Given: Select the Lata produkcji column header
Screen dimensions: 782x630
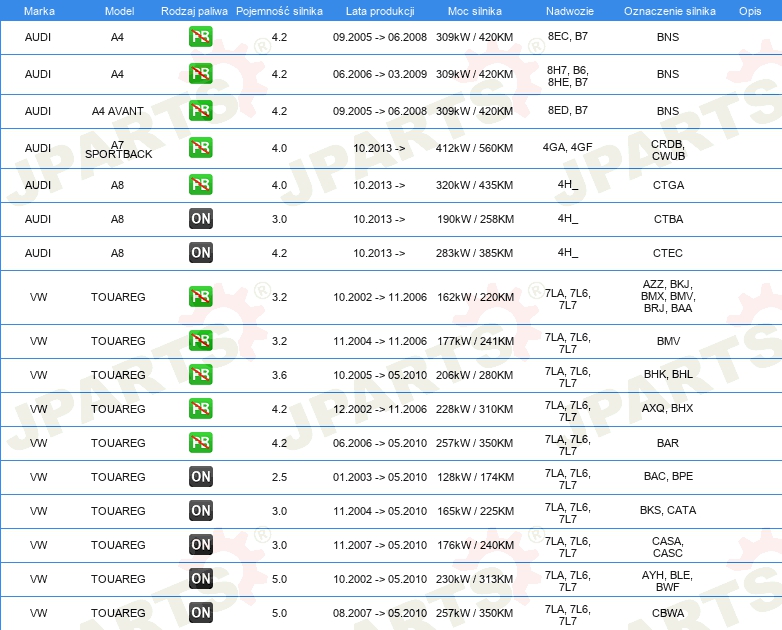Looking at the screenshot, I should pyautogui.click(x=380, y=11).
